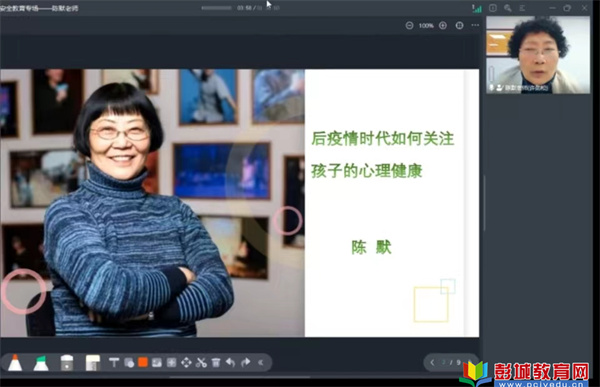Undo the last annotation
Viewport: 600px width, 387px height.
click(x=230, y=362)
